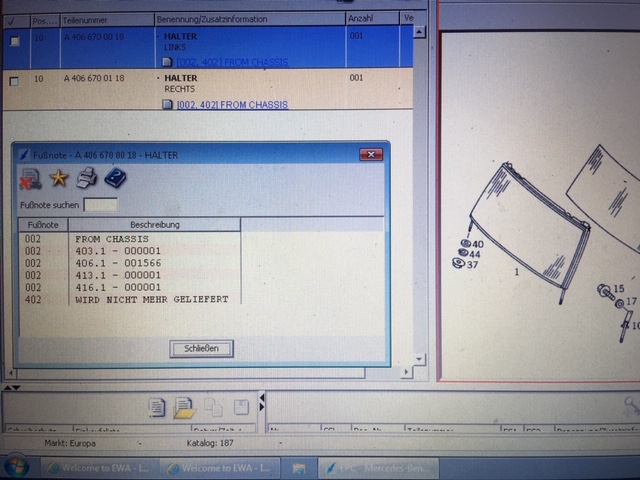Image resolution: width=640 pixels, height=480 pixels.
Task: Click document icon beside HALTER RECHTS footnote link
Action: pos(167,104)
